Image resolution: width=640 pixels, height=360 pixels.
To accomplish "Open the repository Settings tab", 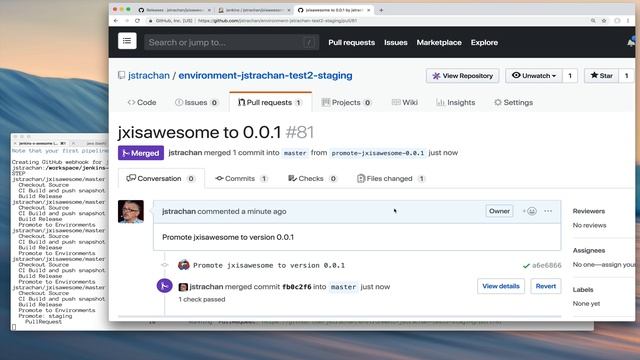I will pos(513,102).
